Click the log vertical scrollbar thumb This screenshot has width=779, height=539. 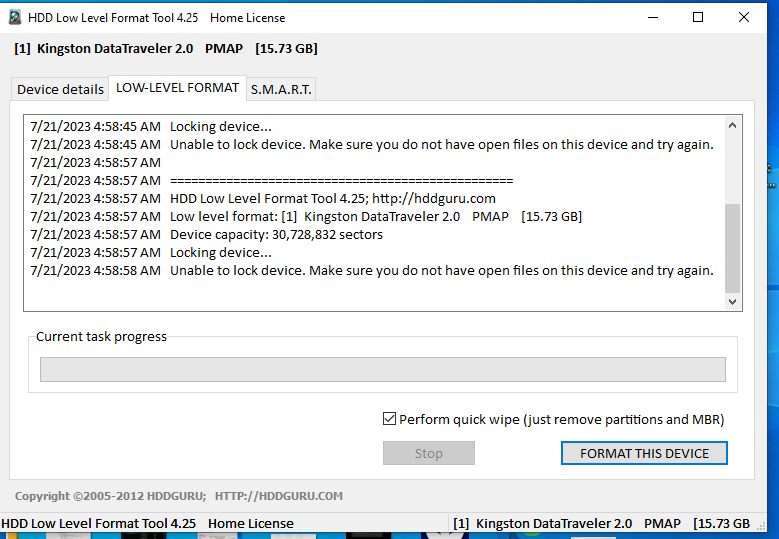click(732, 248)
